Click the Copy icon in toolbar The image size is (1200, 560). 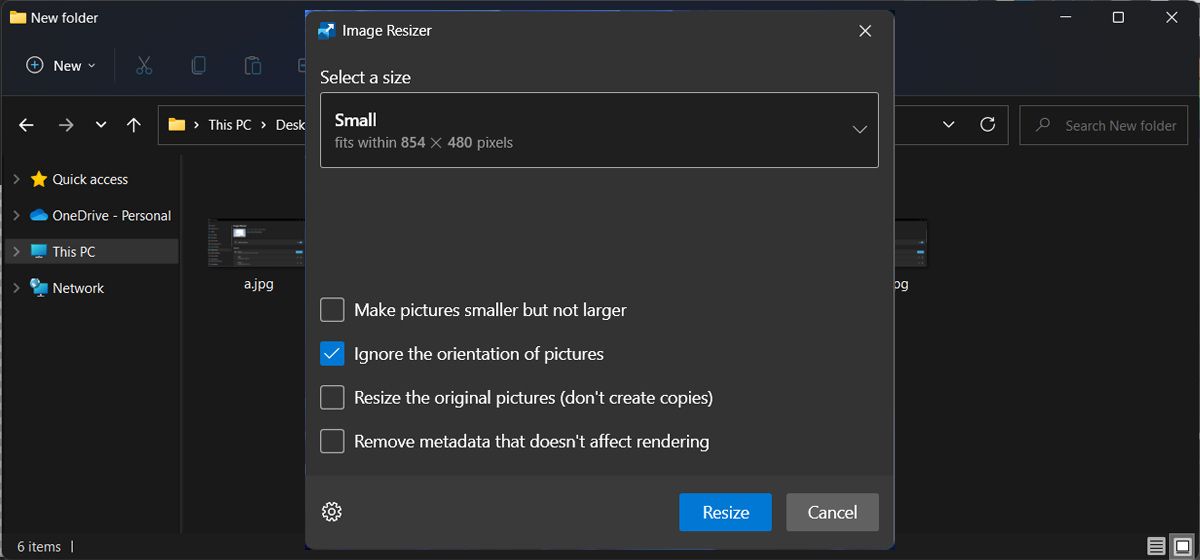[x=198, y=66]
